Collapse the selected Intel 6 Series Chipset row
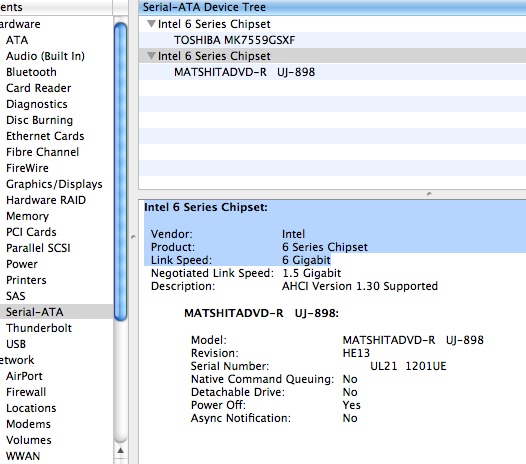526x464 pixels. (x=152, y=56)
